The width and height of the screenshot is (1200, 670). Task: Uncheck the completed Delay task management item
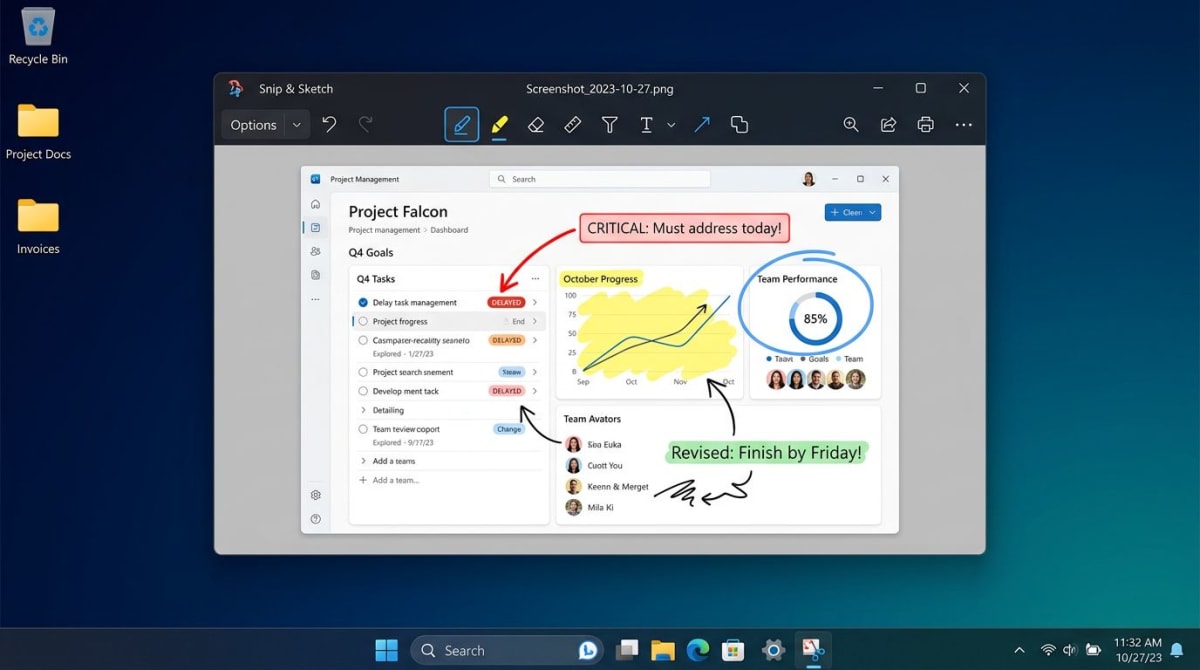(364, 303)
